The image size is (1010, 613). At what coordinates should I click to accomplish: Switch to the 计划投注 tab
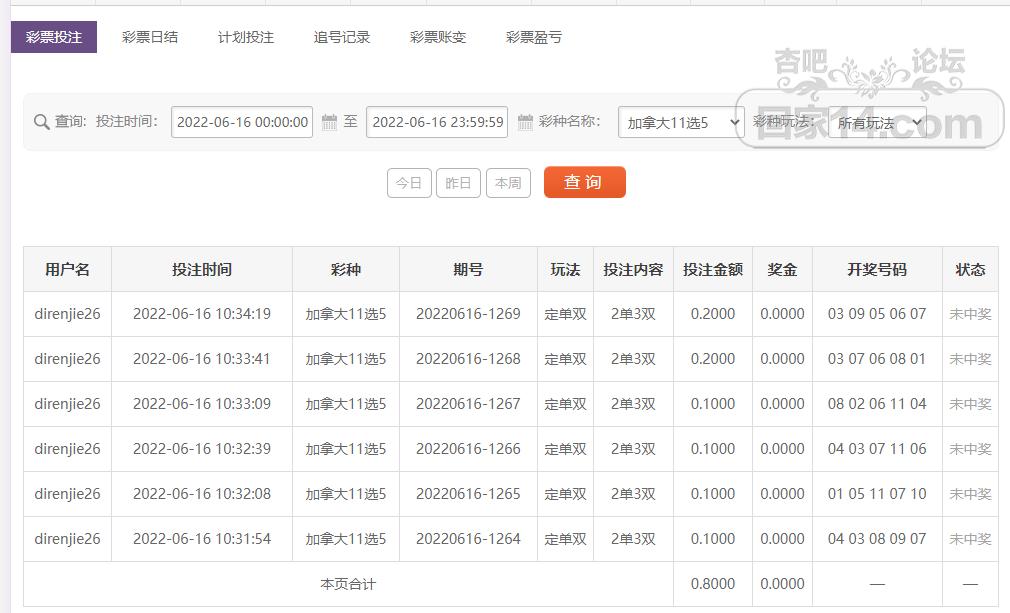click(244, 37)
